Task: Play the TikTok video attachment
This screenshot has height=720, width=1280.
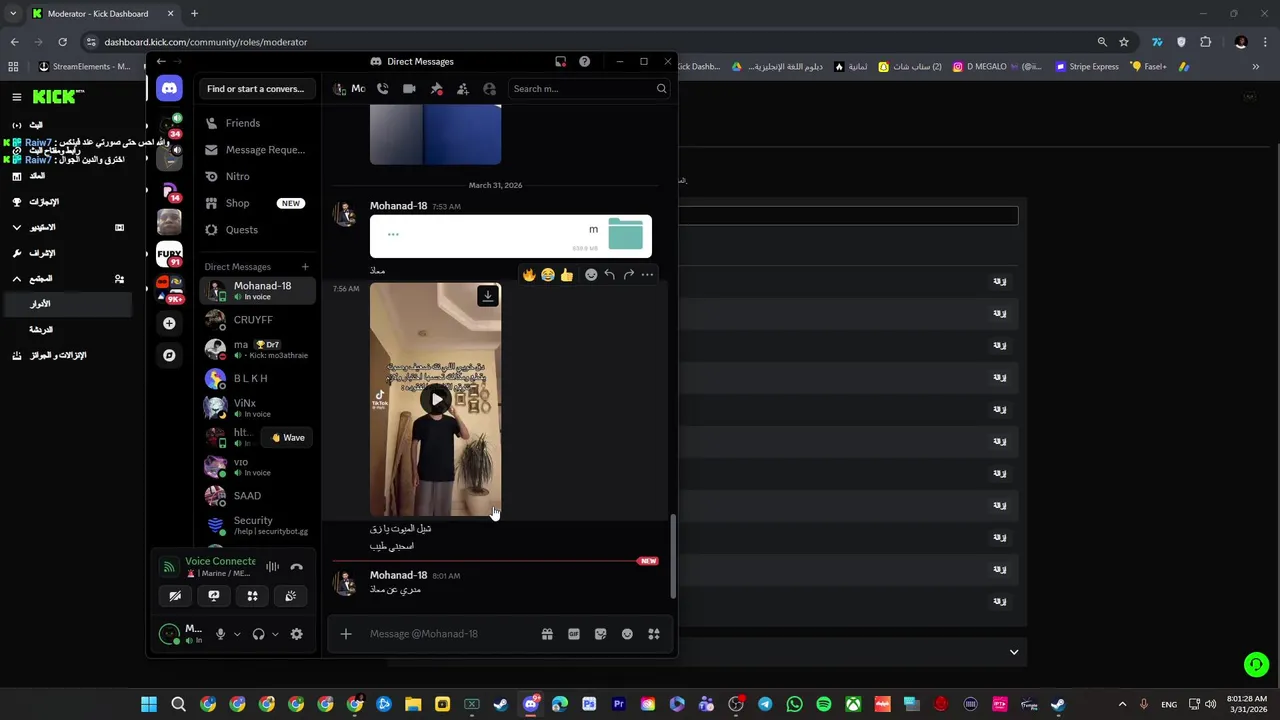Action: click(x=436, y=400)
